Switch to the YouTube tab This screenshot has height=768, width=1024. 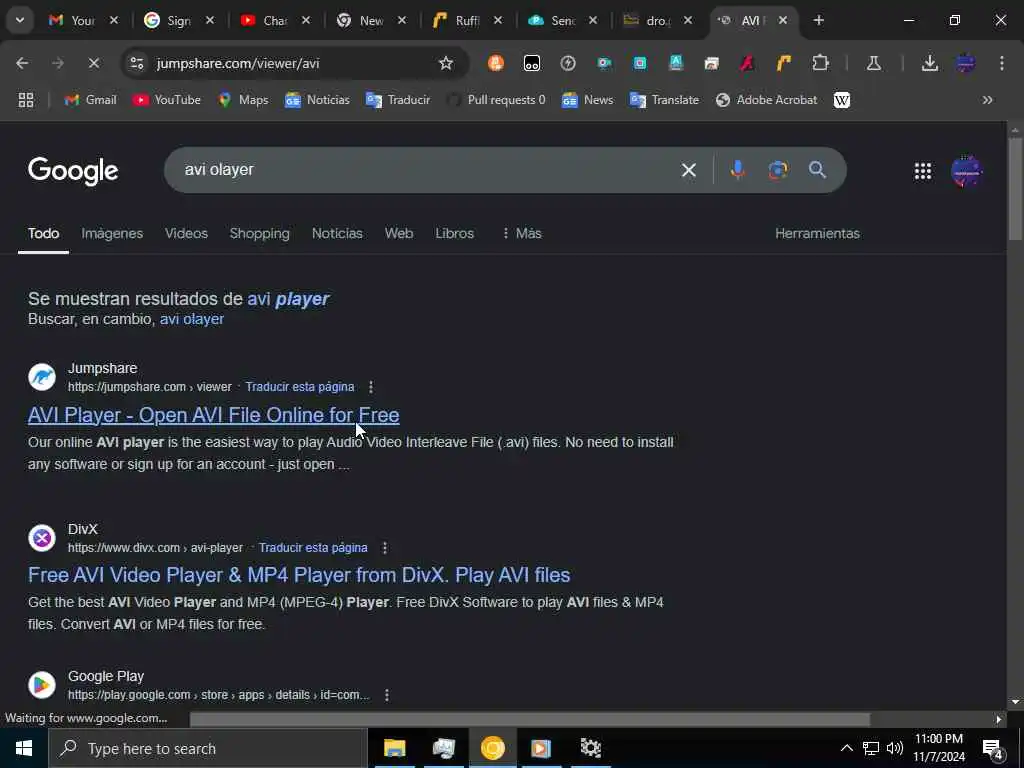(274, 20)
